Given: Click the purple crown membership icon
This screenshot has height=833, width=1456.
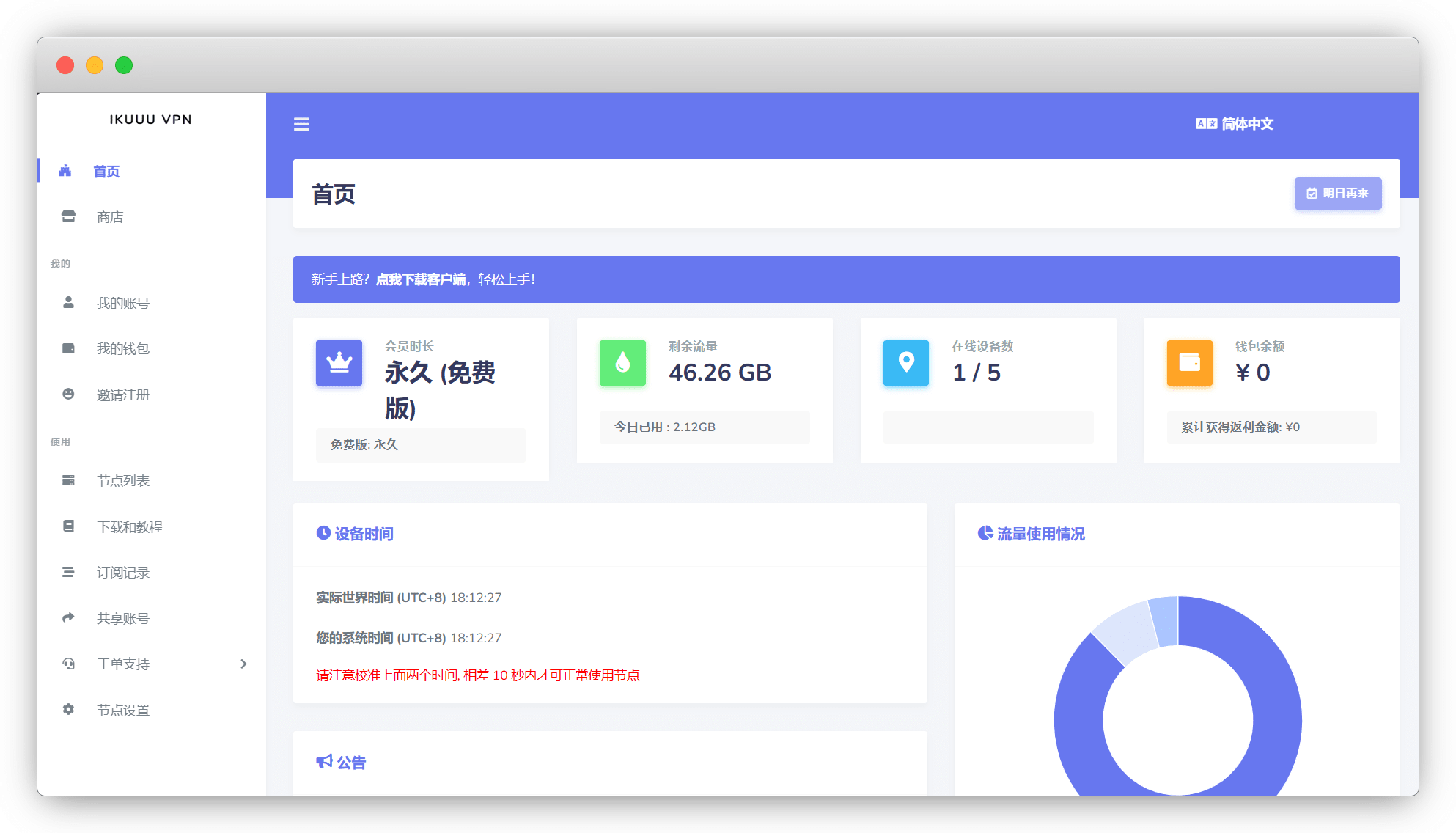Looking at the screenshot, I should [x=339, y=363].
